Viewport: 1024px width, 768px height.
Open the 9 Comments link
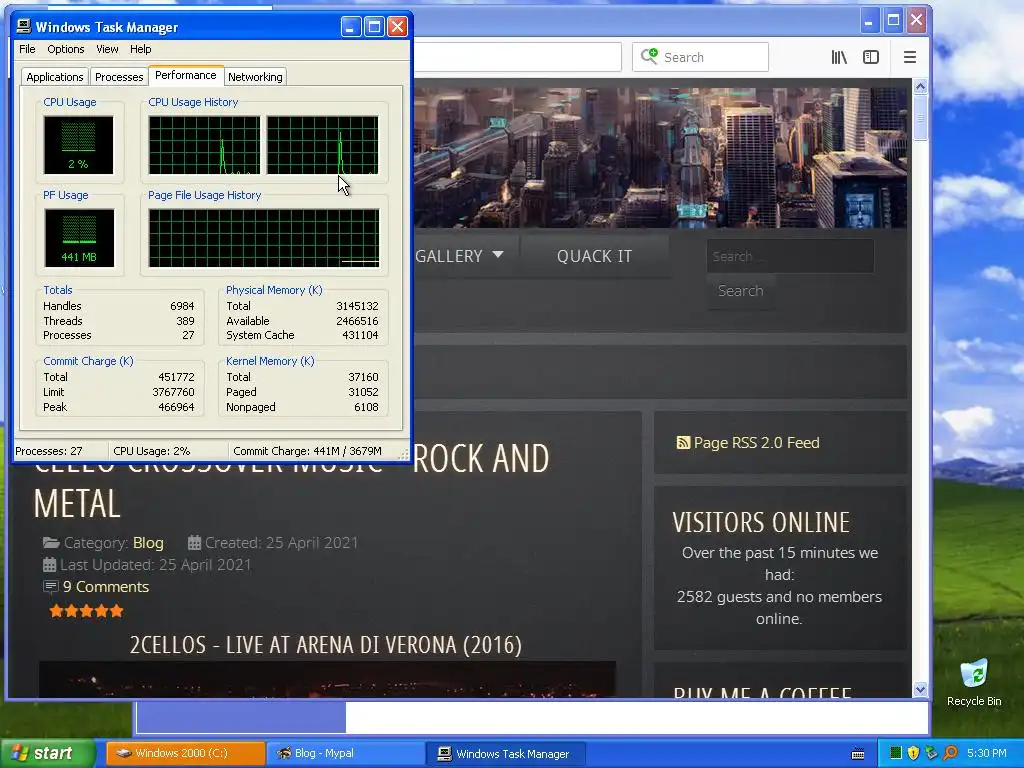coord(106,586)
